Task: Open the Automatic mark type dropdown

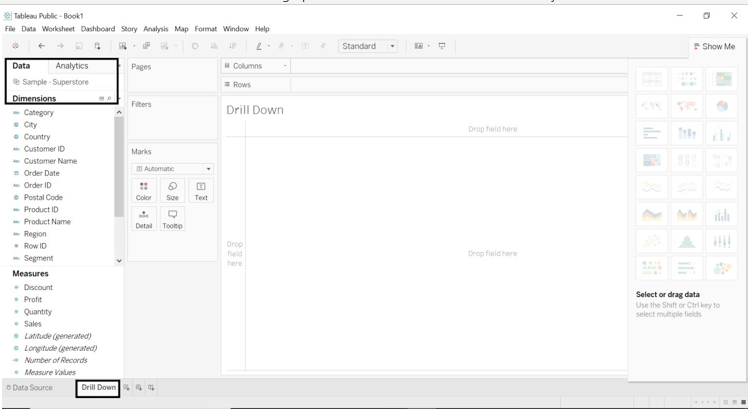Action: click(172, 168)
